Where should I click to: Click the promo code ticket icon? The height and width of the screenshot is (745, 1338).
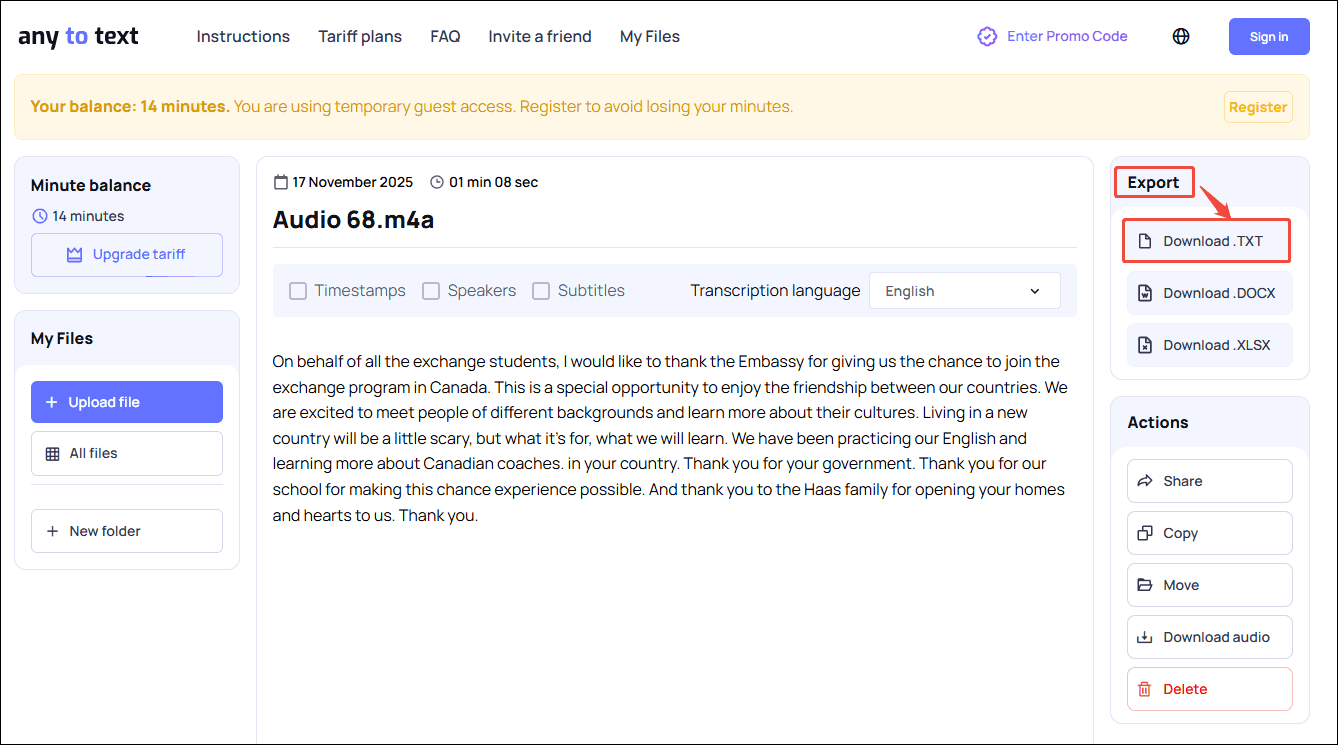(x=987, y=36)
